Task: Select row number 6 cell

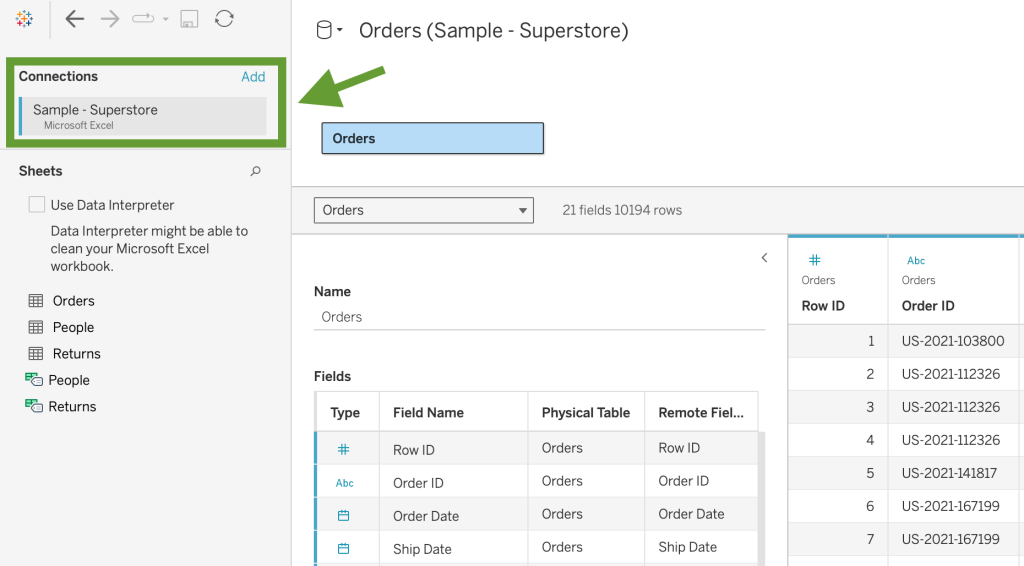Action: (x=838, y=506)
